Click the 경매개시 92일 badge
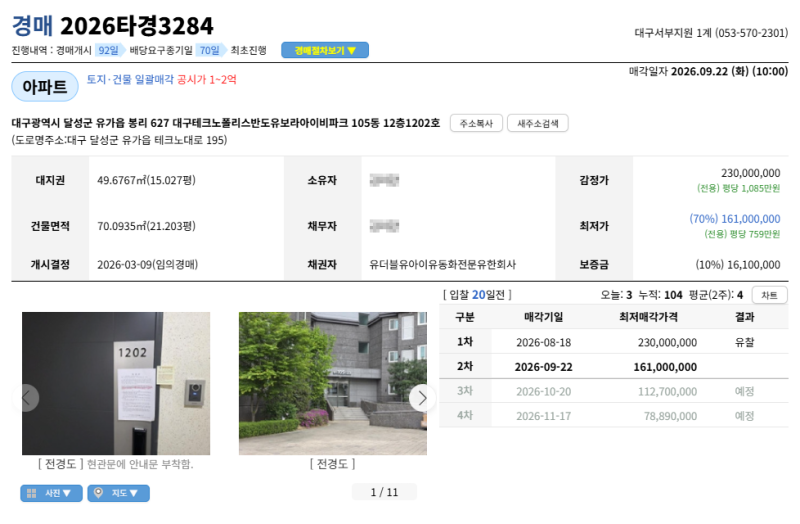 [109, 50]
